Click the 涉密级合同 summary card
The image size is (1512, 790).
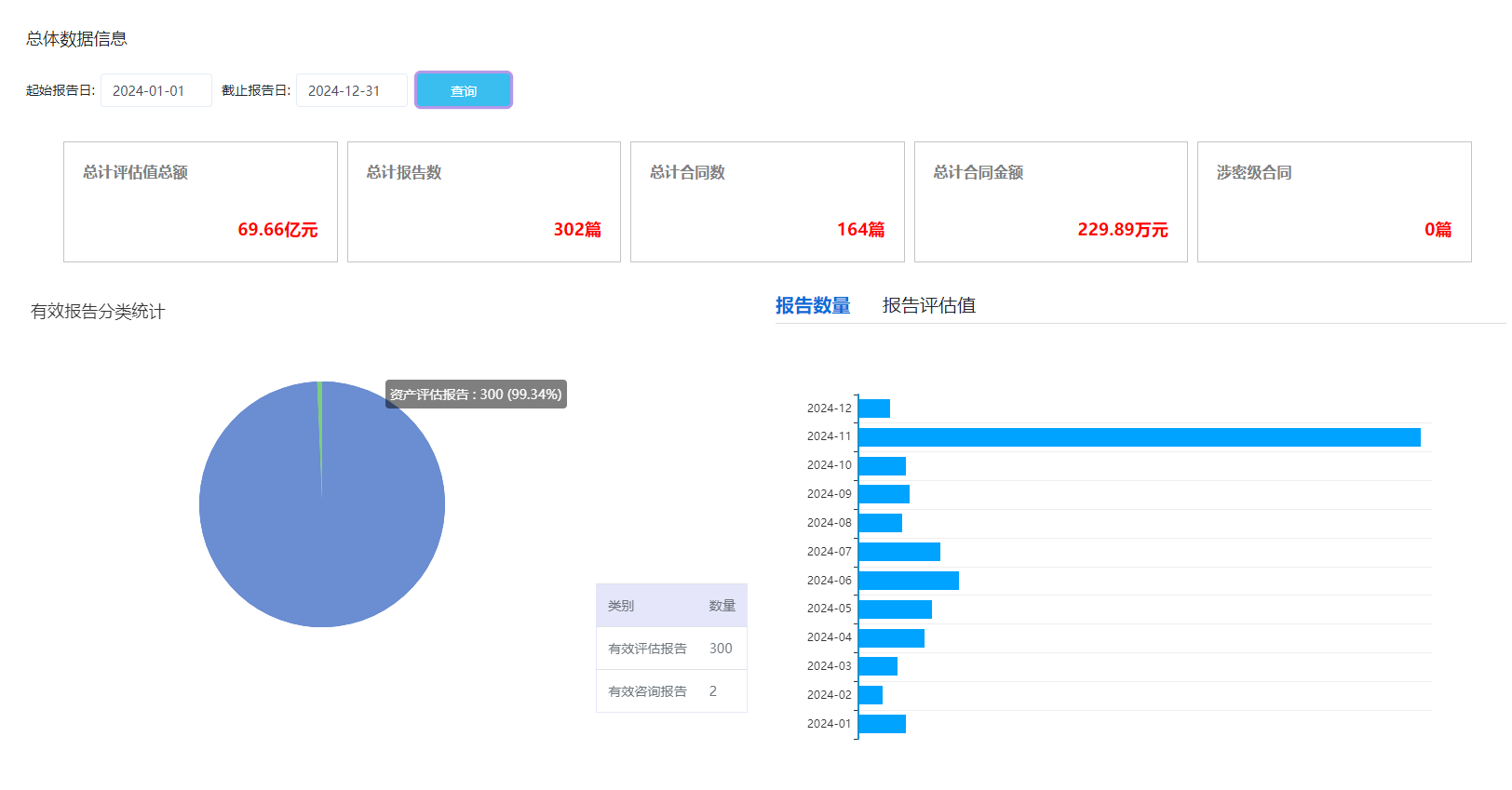click(x=1333, y=202)
